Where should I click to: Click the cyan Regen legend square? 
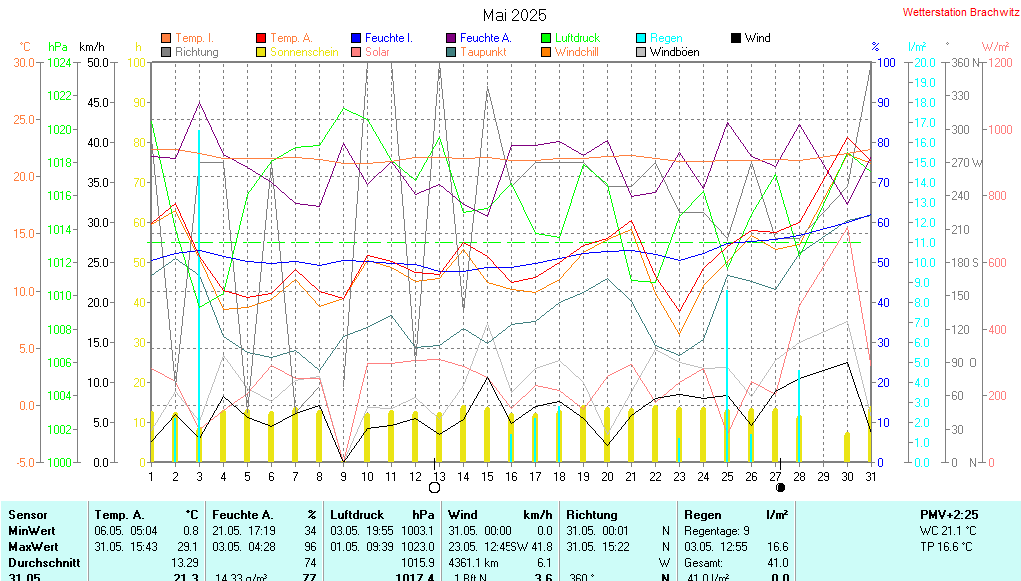tap(641, 38)
